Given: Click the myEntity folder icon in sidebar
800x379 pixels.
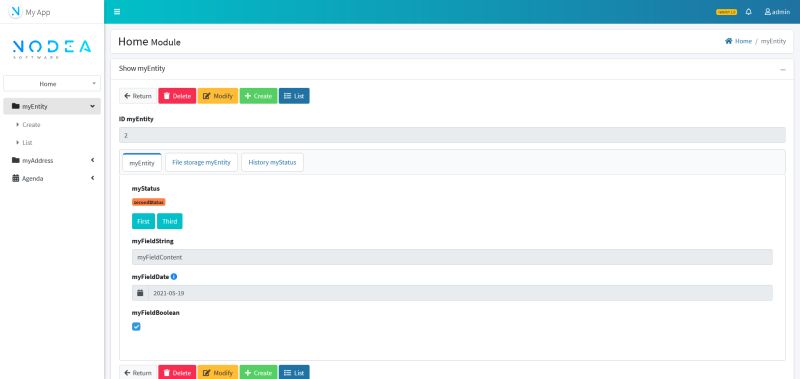Looking at the screenshot, I should click(x=16, y=106).
